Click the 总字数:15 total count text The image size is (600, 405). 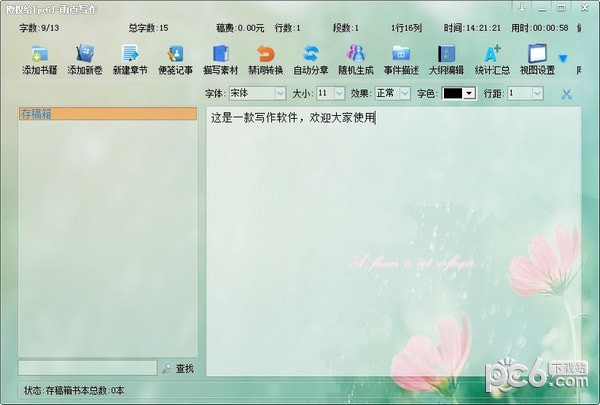[148, 28]
